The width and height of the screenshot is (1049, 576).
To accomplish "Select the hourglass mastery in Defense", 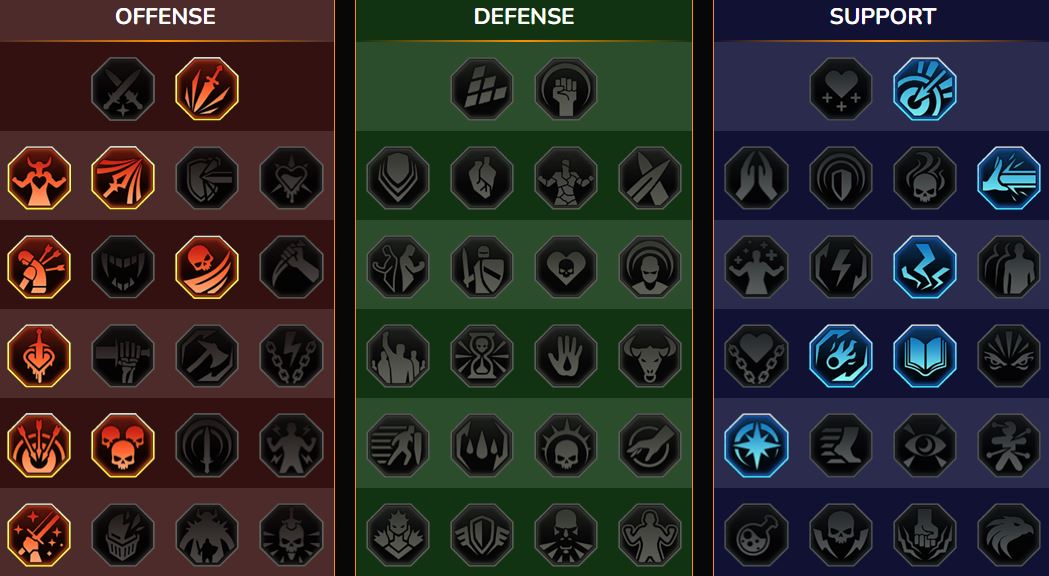I will [482, 356].
